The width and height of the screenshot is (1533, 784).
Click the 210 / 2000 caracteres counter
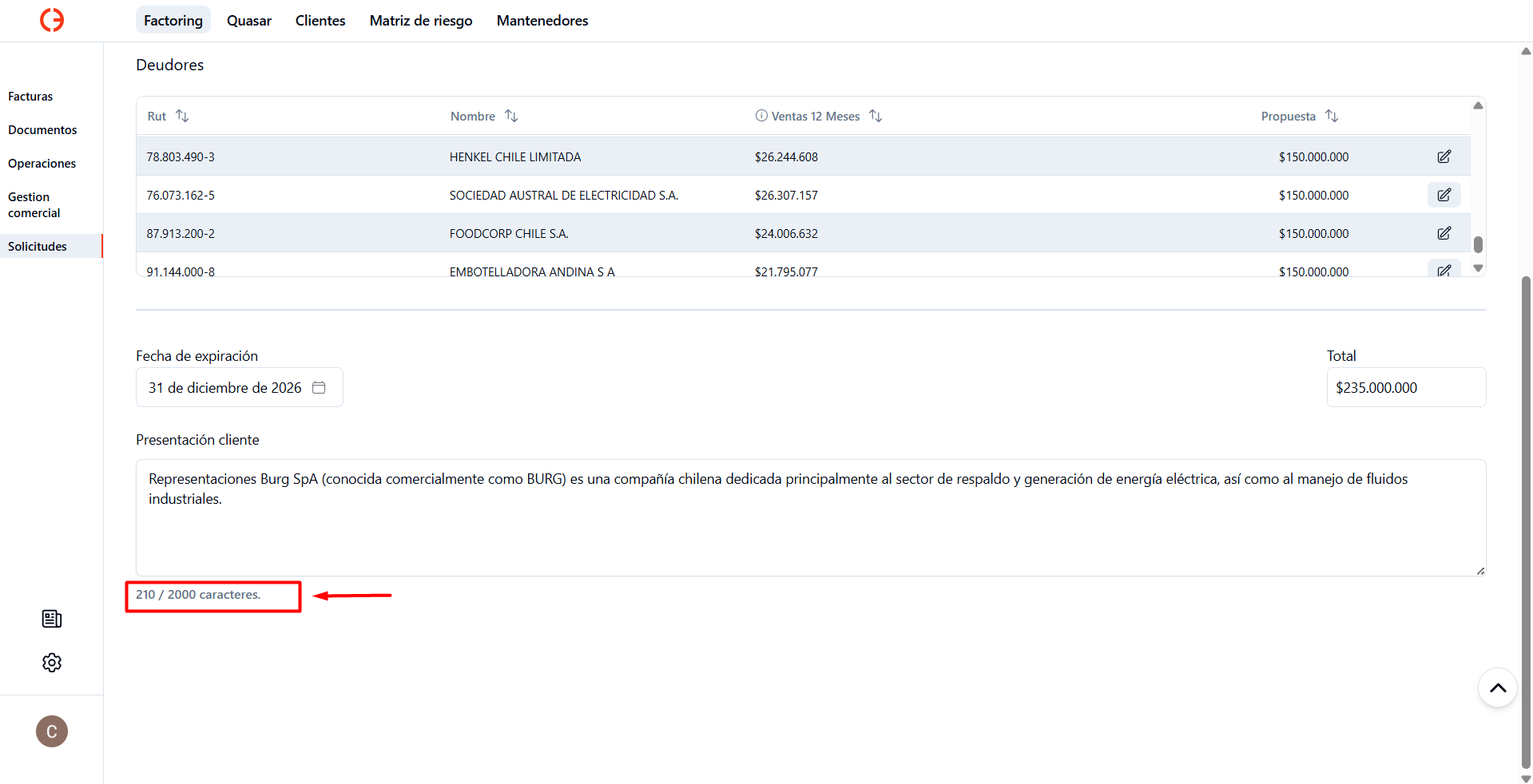point(198,595)
